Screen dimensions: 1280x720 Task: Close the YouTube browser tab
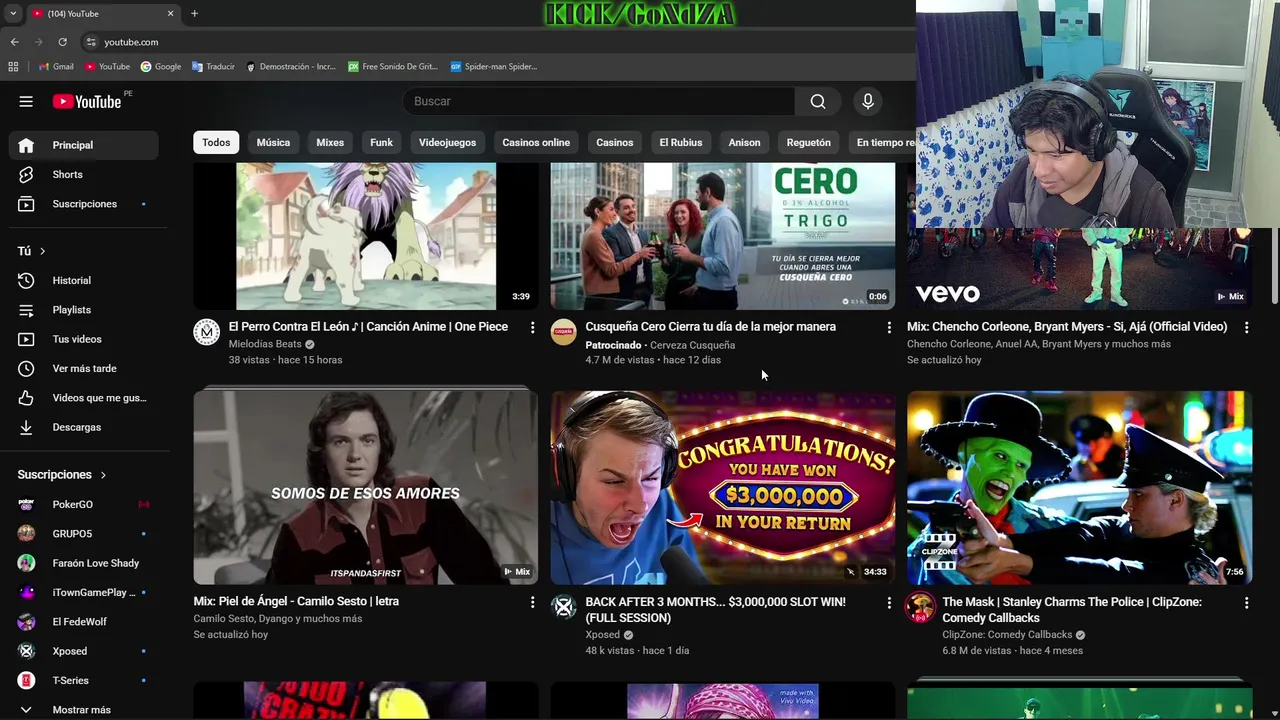170,13
